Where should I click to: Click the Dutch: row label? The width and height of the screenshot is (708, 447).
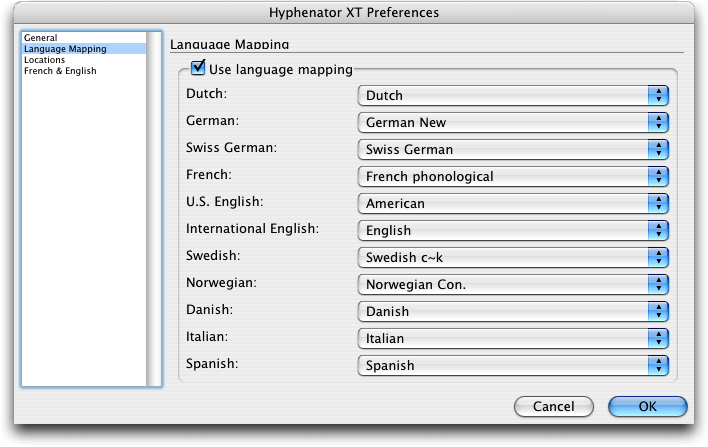click(x=206, y=93)
